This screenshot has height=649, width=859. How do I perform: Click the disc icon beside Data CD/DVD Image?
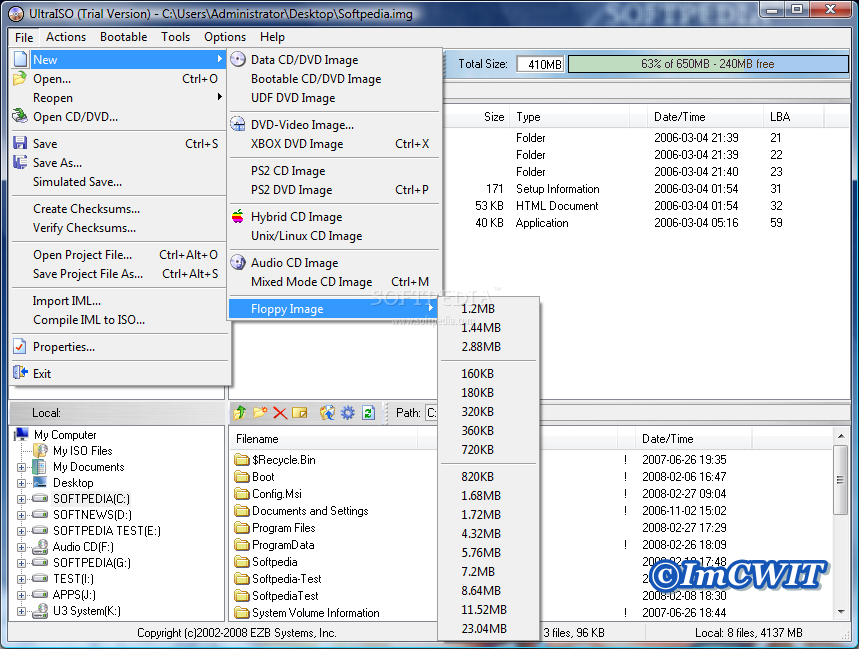(x=238, y=59)
